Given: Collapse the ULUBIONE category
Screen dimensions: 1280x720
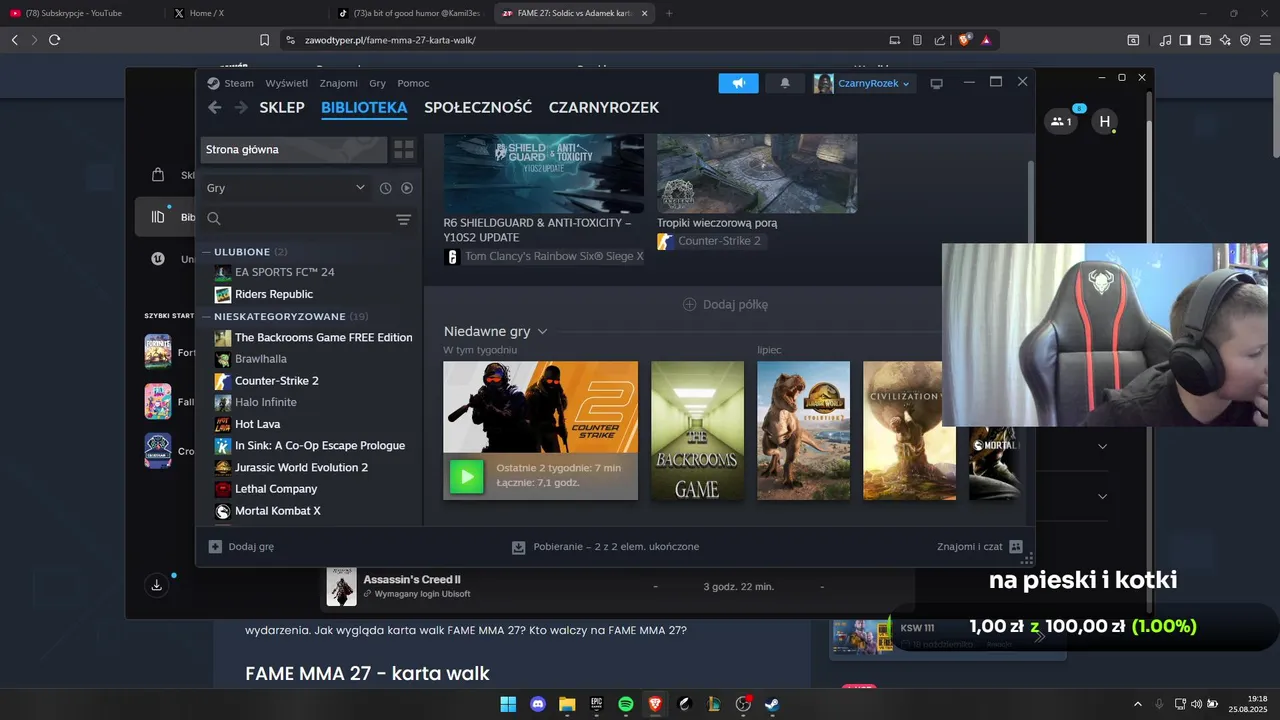Looking at the screenshot, I should click(206, 252).
